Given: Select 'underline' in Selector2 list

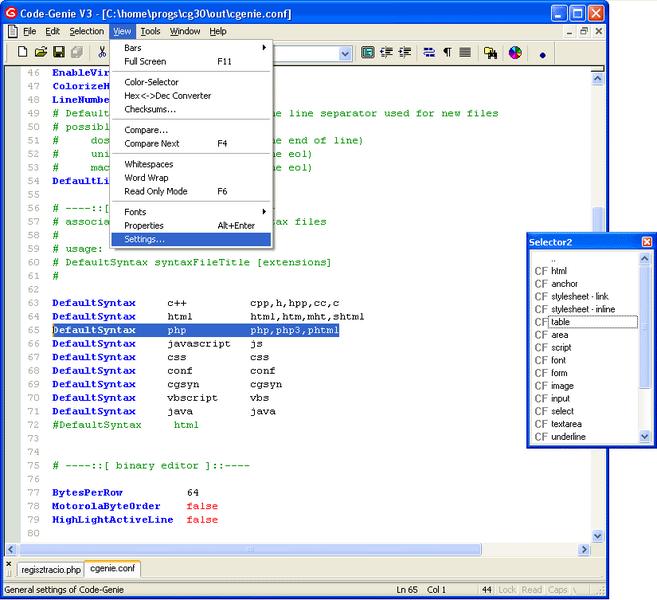Looking at the screenshot, I should (x=568, y=437).
